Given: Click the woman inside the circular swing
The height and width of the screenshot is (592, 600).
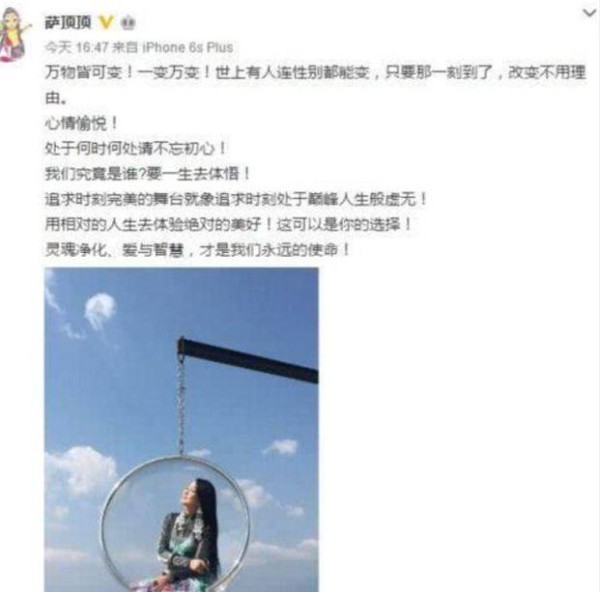Looking at the screenshot, I should pos(189,536).
